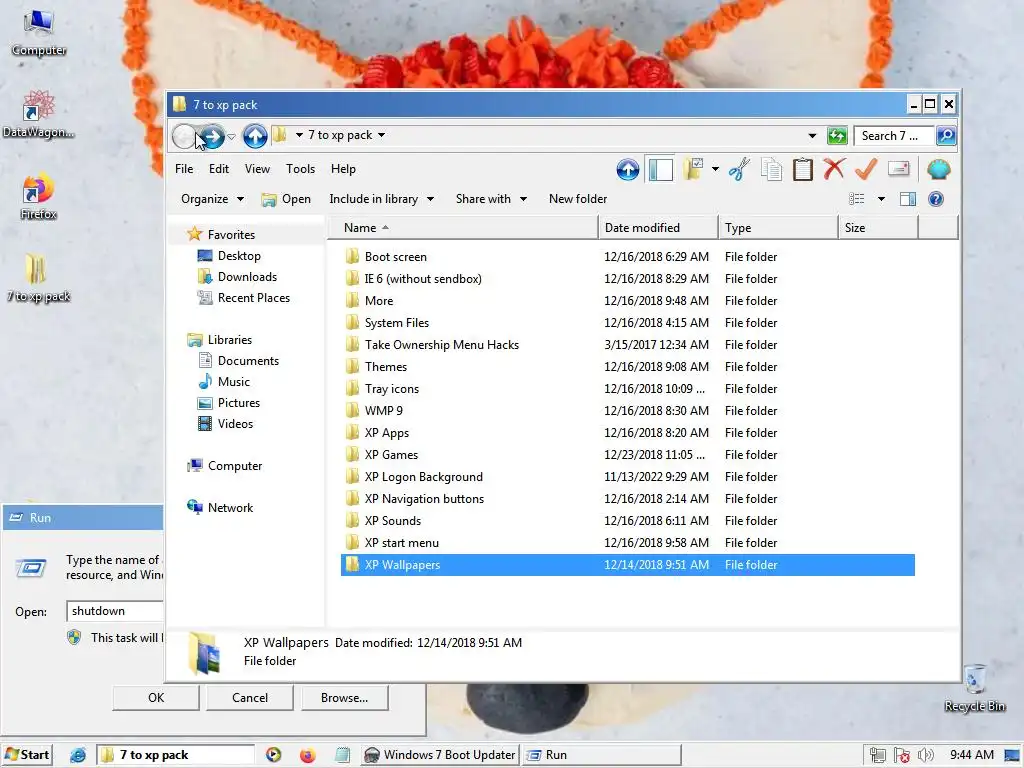Select the Take Ownership Menu Hacks folder
The height and width of the screenshot is (768, 1024).
(441, 345)
